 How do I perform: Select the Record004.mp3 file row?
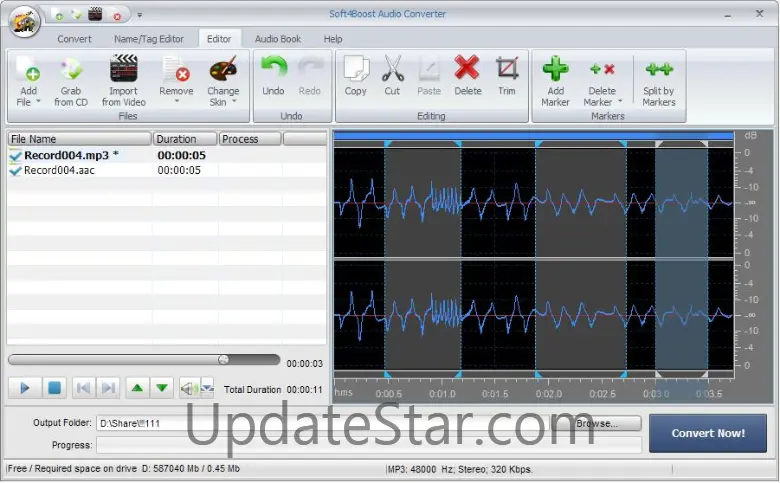167,155
